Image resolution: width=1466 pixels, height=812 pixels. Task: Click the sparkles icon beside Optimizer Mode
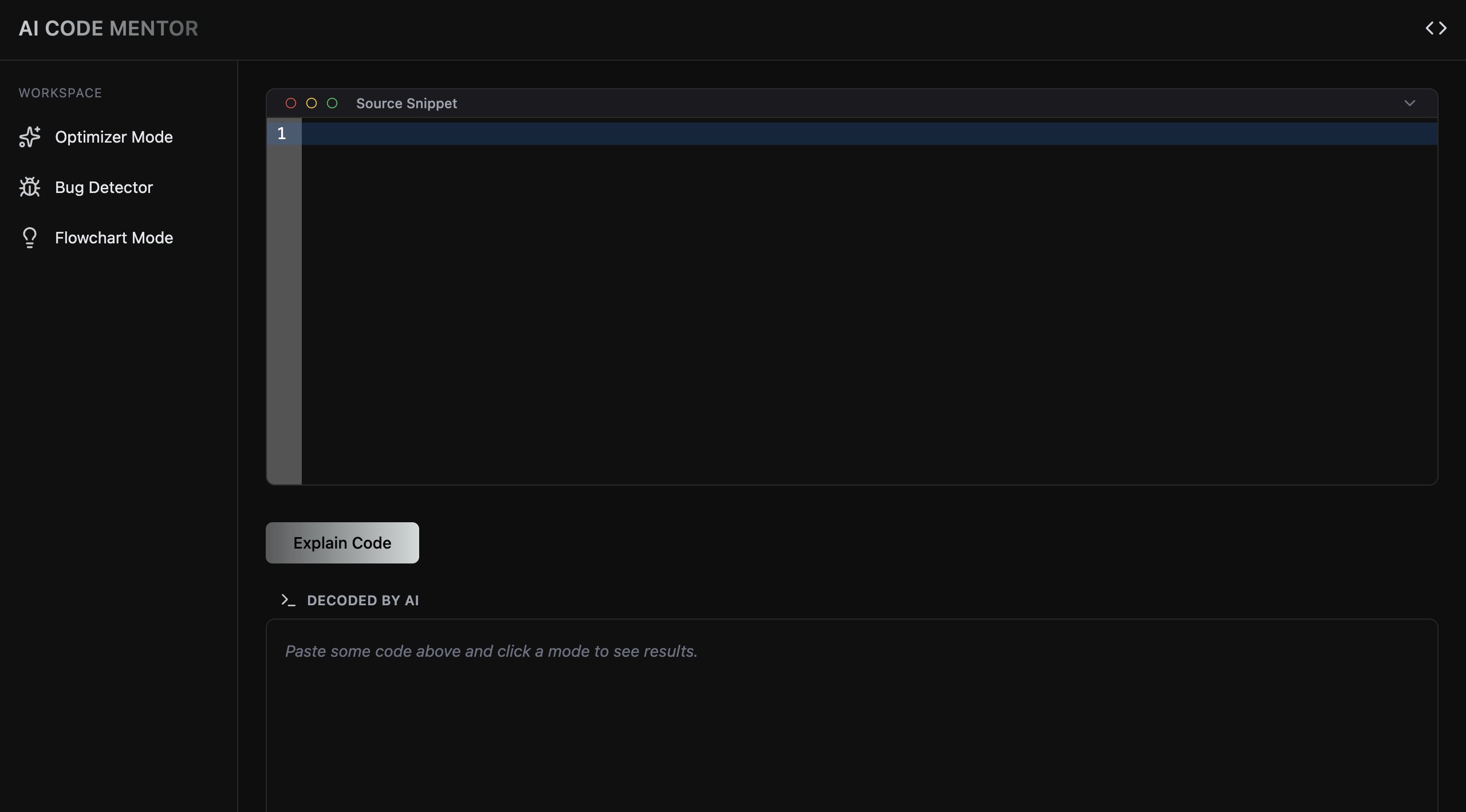(x=30, y=137)
